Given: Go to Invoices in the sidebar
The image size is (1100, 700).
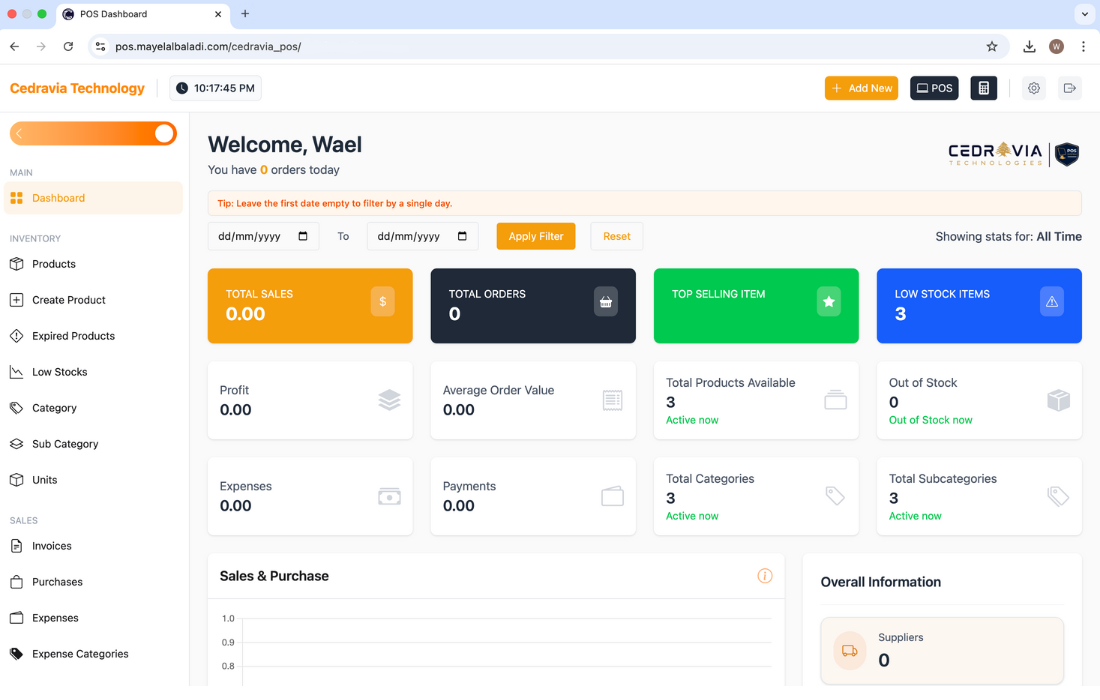Looking at the screenshot, I should pyautogui.click(x=52, y=546).
